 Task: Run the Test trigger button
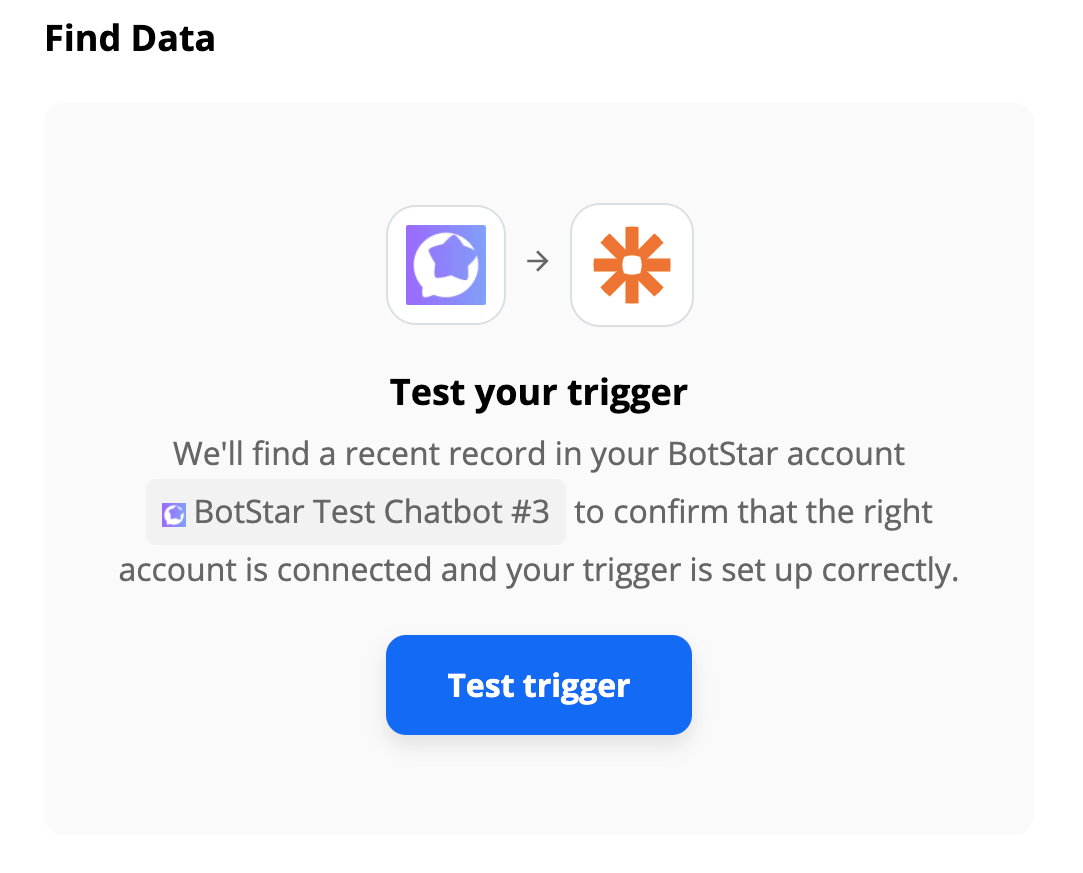point(539,684)
